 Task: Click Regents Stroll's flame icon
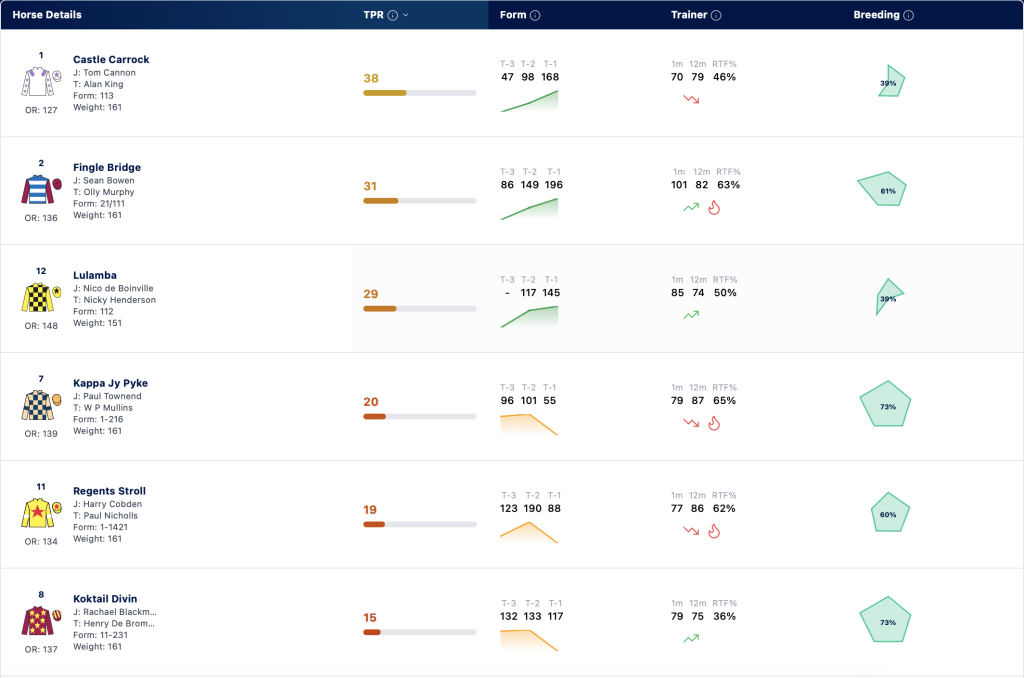coord(714,531)
